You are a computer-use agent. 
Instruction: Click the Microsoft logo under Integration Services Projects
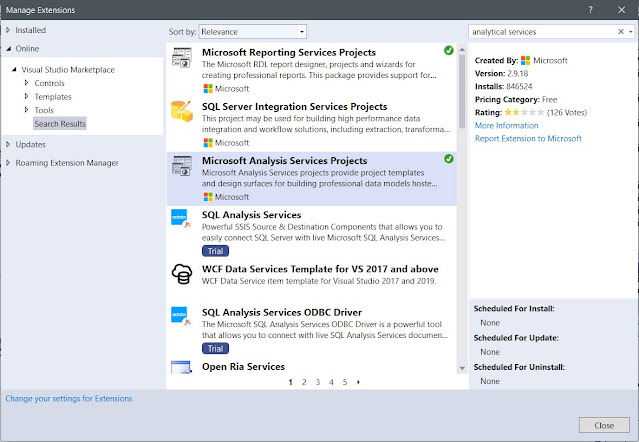208,143
